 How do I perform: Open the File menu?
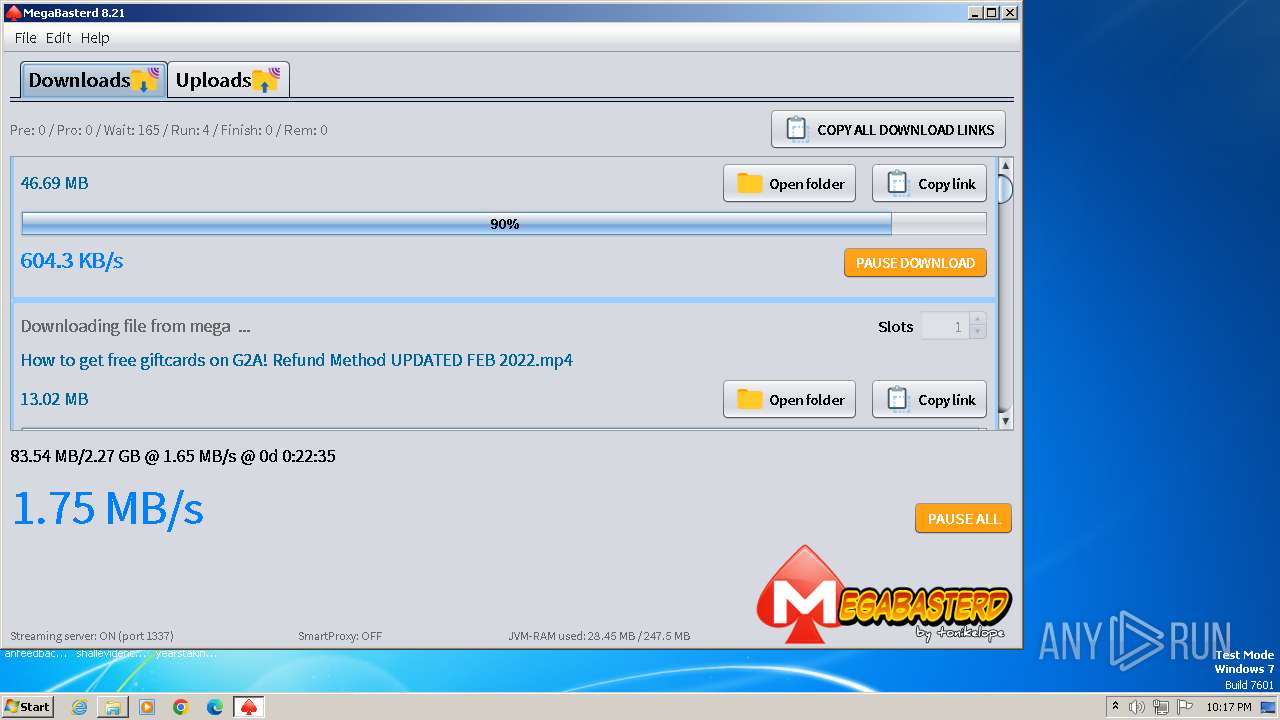coord(25,38)
